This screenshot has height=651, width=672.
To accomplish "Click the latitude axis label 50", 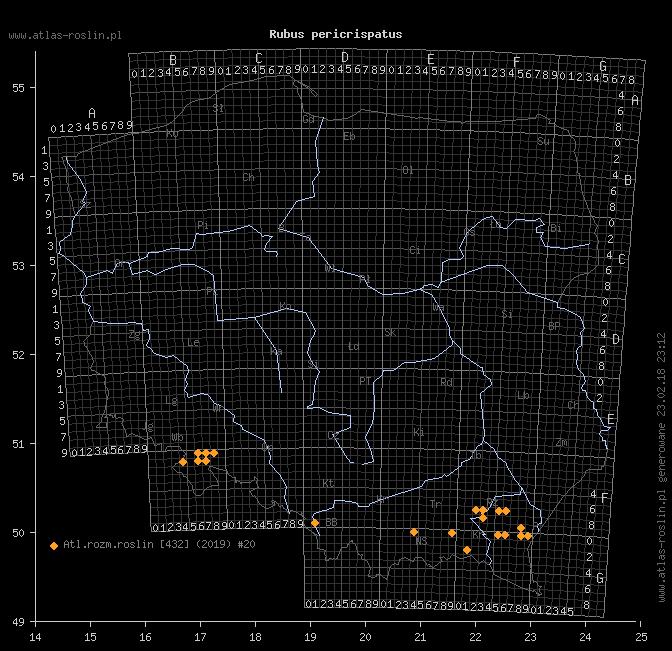I will 18,533.
